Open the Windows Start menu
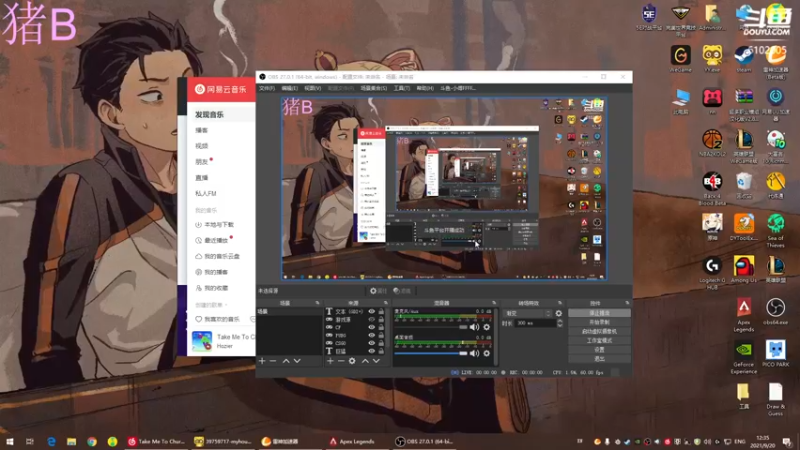The height and width of the screenshot is (450, 800). tap(9, 442)
